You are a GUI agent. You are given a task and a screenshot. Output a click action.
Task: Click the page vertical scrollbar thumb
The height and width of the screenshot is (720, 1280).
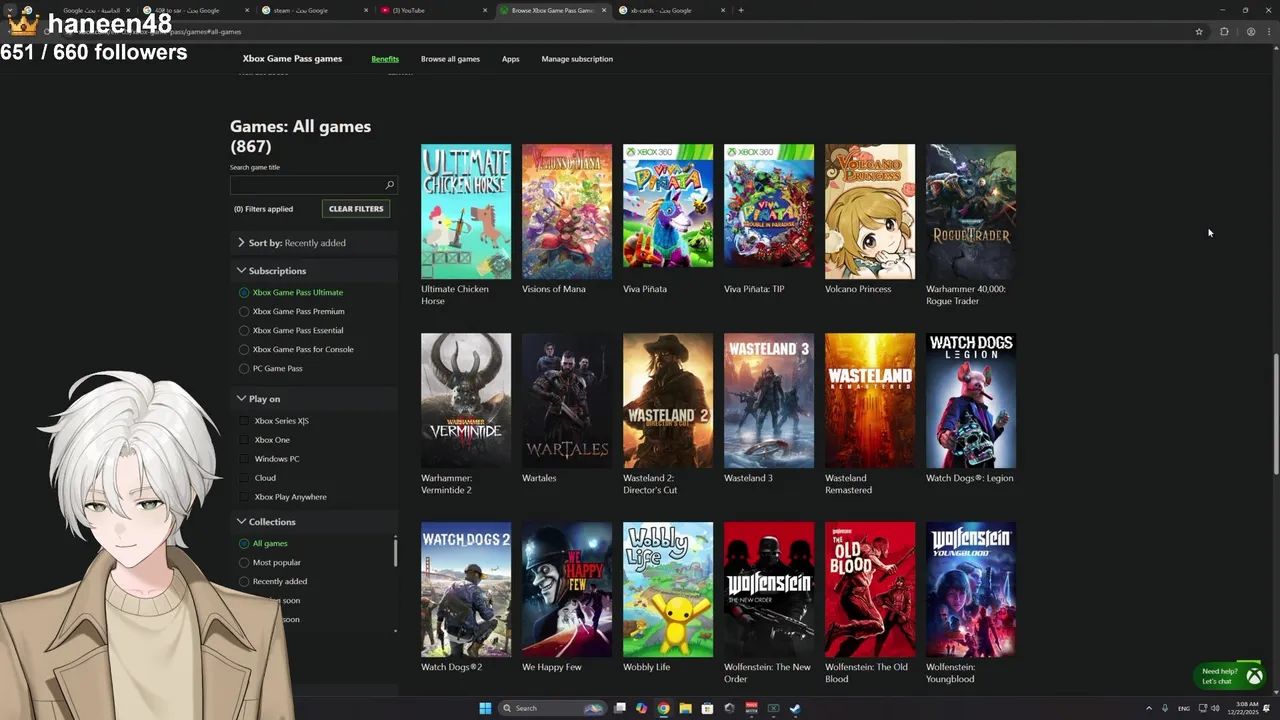coord(1274,414)
